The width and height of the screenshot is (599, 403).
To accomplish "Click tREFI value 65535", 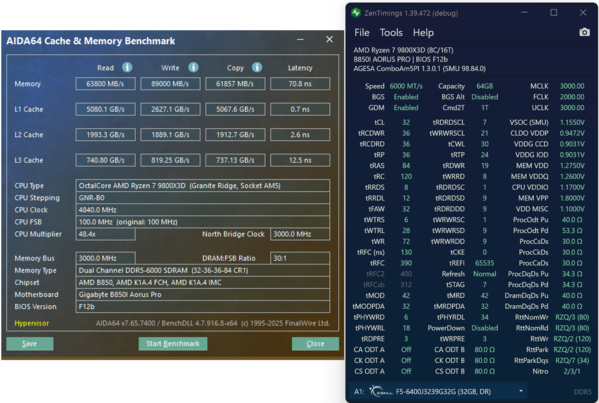I will (x=485, y=263).
